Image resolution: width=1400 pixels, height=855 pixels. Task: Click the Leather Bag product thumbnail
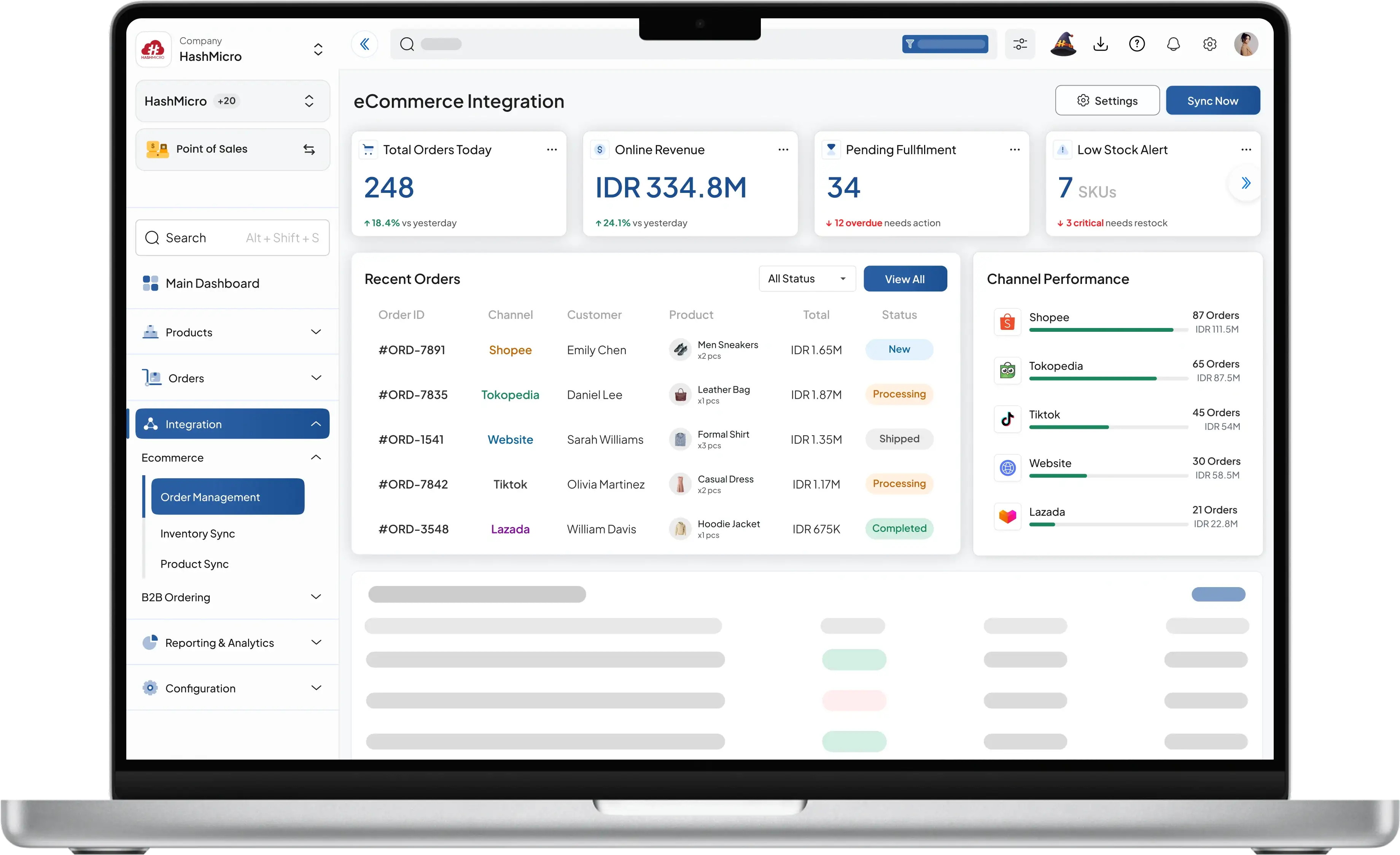click(x=680, y=394)
